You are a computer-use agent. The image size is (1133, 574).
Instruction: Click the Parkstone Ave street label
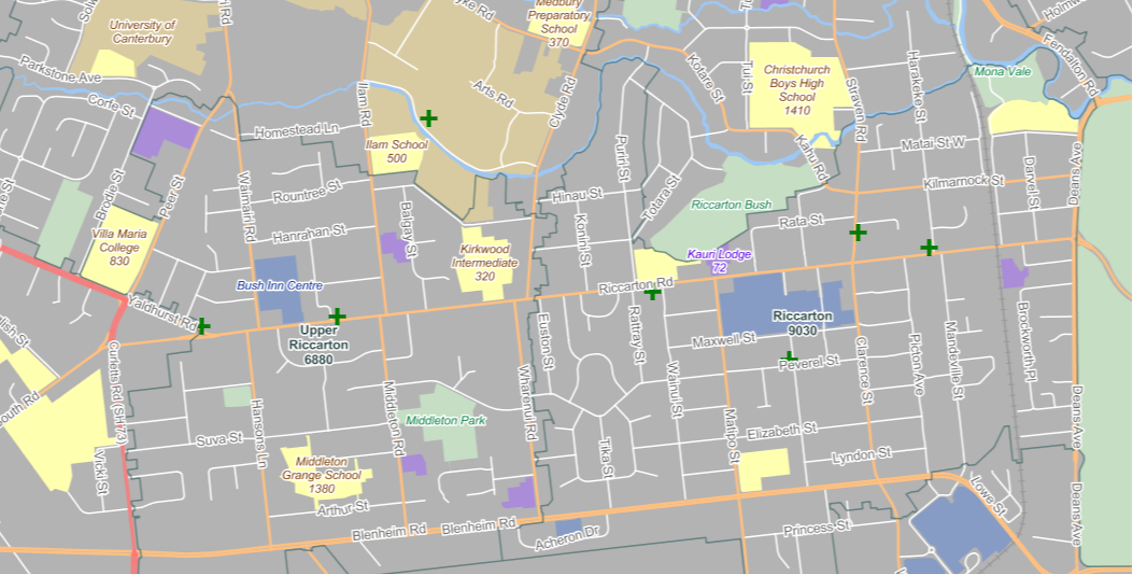[61, 71]
